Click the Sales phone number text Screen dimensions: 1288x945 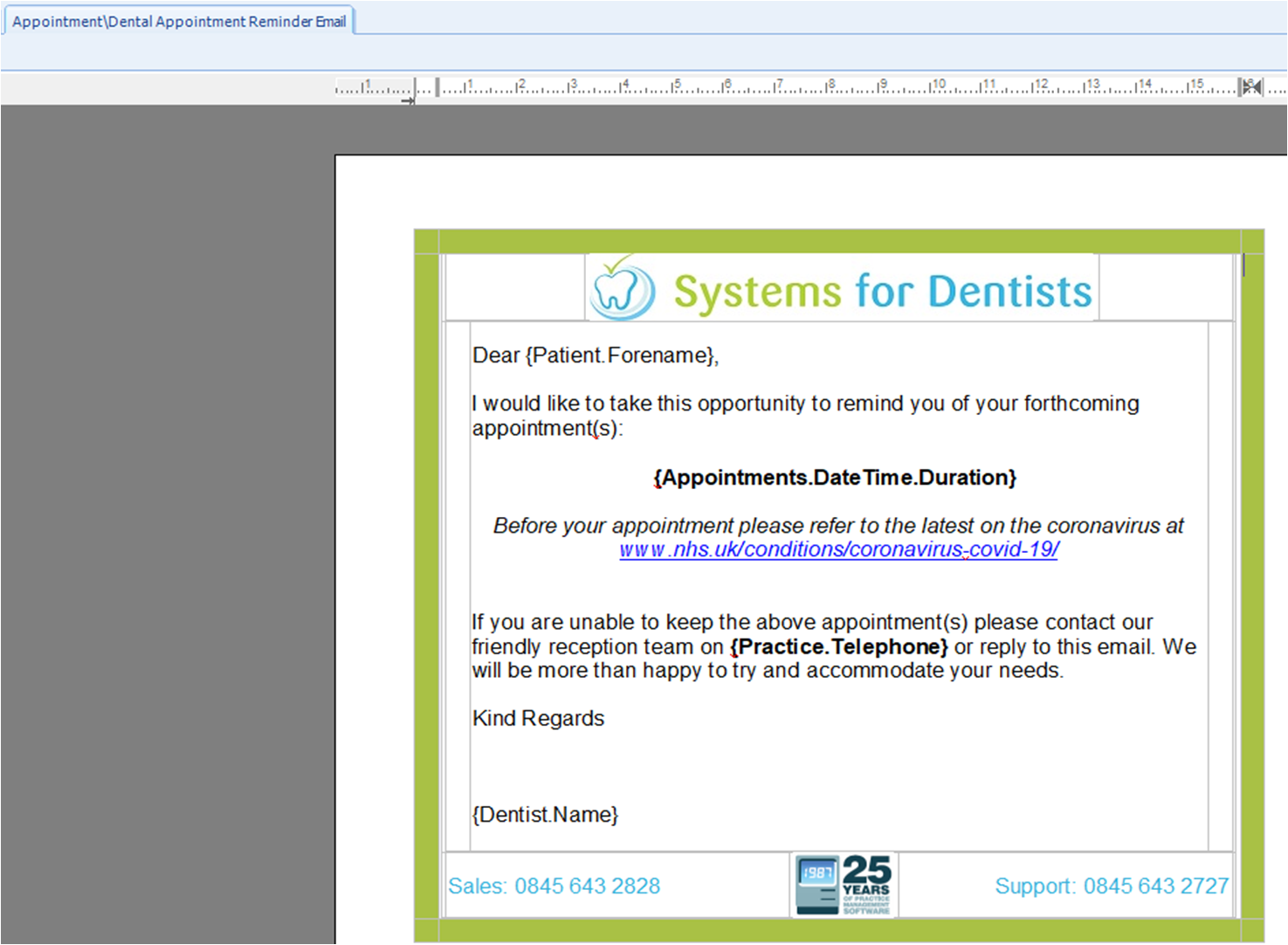(x=554, y=886)
